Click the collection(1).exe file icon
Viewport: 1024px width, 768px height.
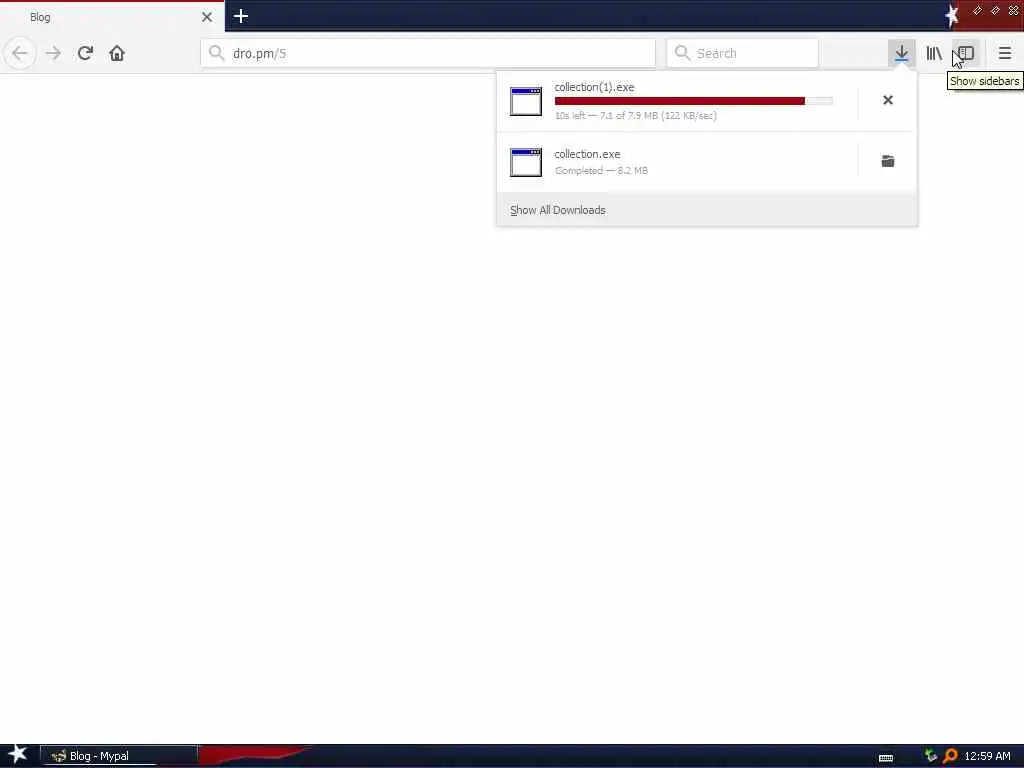(526, 101)
